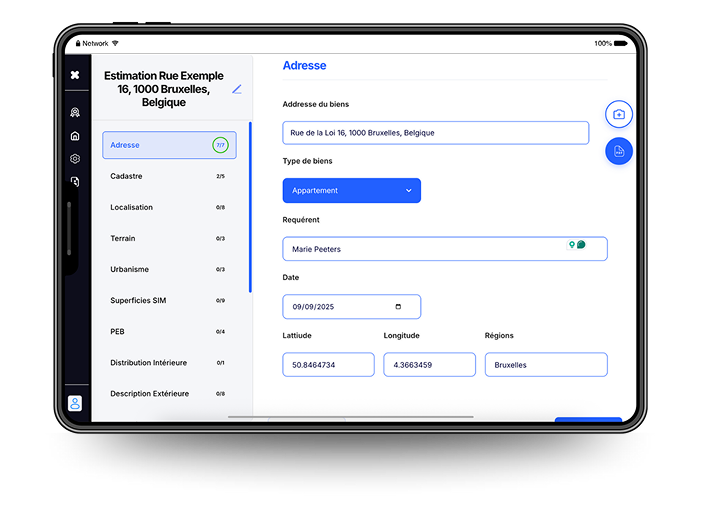Screen dimensions: 701x516
Task: Click the X logo icon in sidebar
Action: 75,75
